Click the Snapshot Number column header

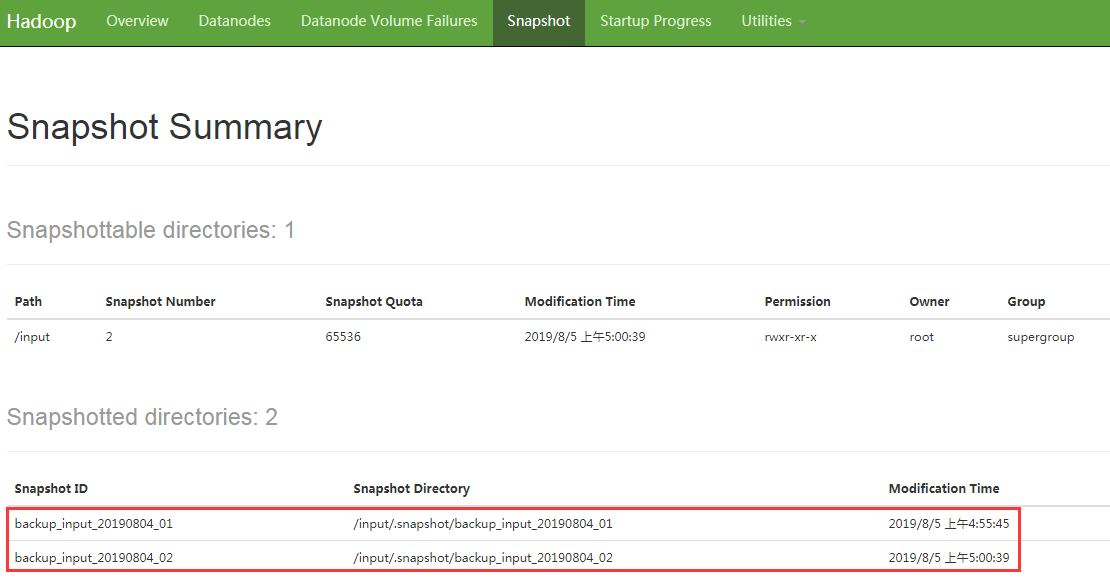click(160, 302)
